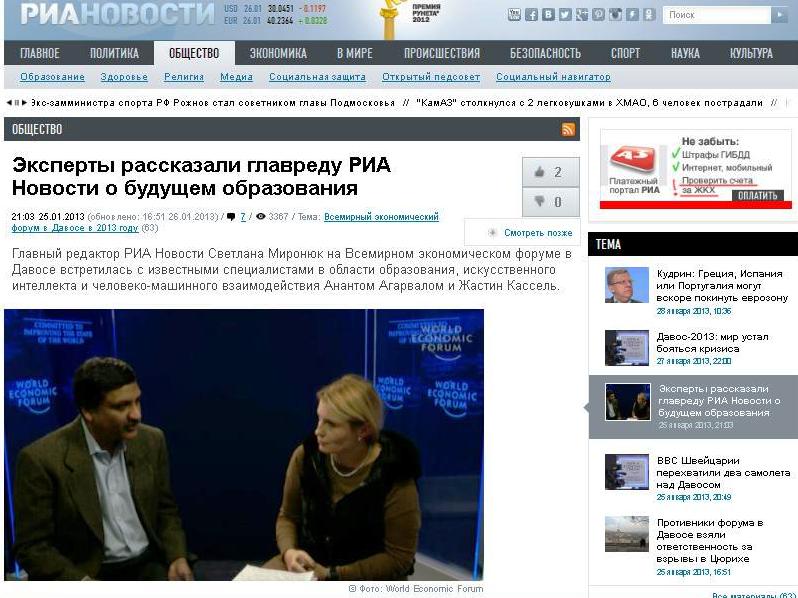Open the Политика menu section
The image size is (798, 598).
pos(114,53)
